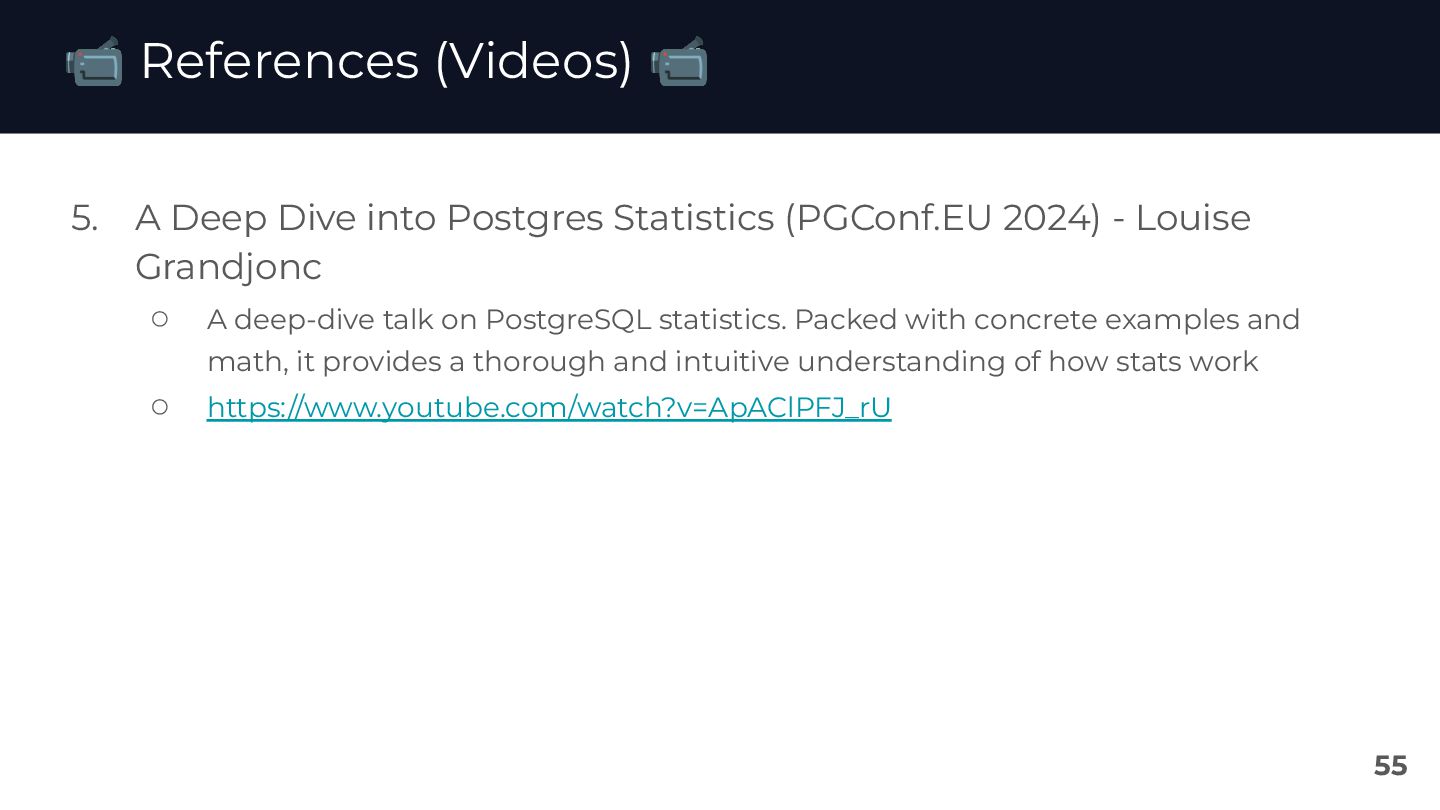
Task: Click the video camera icon left of title
Action: click(x=93, y=61)
